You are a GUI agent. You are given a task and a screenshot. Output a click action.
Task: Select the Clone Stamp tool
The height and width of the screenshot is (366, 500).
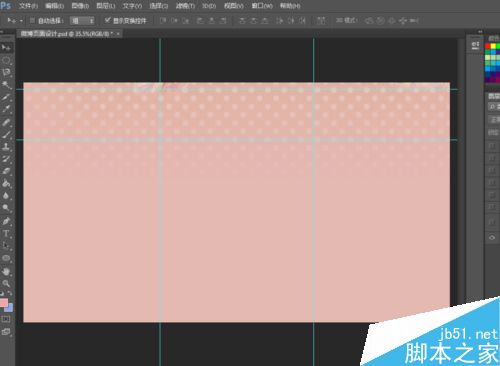tap(6, 147)
